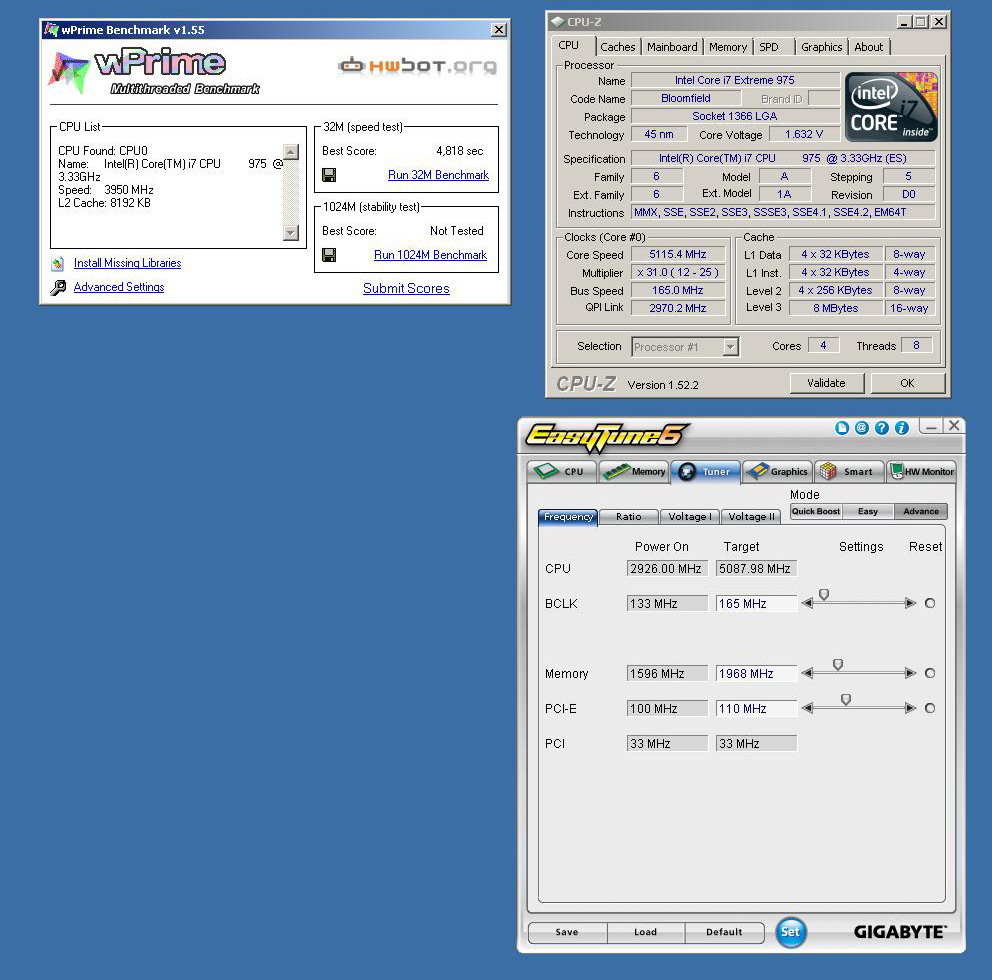Click the Load button in EasyTune6

tap(645, 932)
